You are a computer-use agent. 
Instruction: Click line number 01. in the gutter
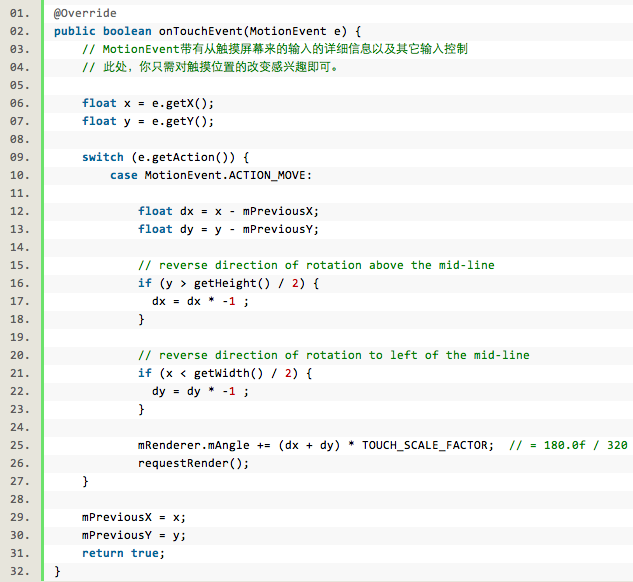[20, 13]
